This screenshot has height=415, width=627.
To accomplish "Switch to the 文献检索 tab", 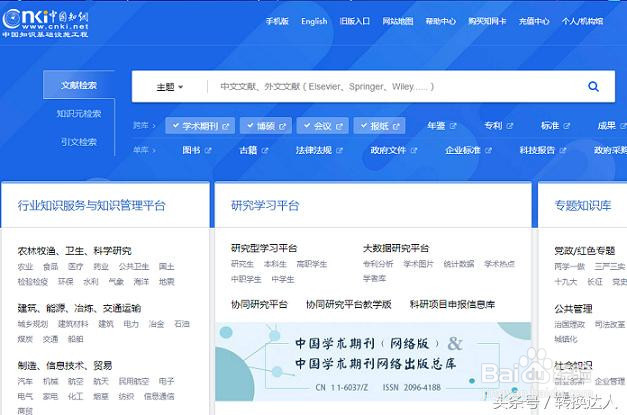I will pos(79,85).
